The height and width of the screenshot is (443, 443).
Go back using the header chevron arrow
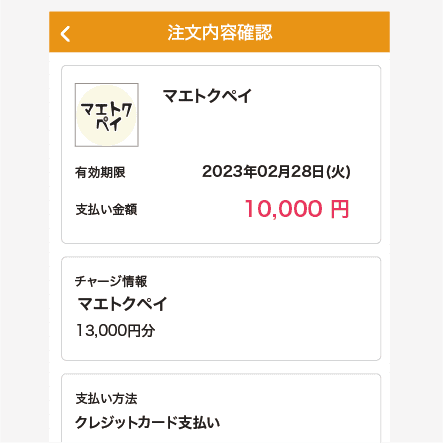(x=65, y=34)
